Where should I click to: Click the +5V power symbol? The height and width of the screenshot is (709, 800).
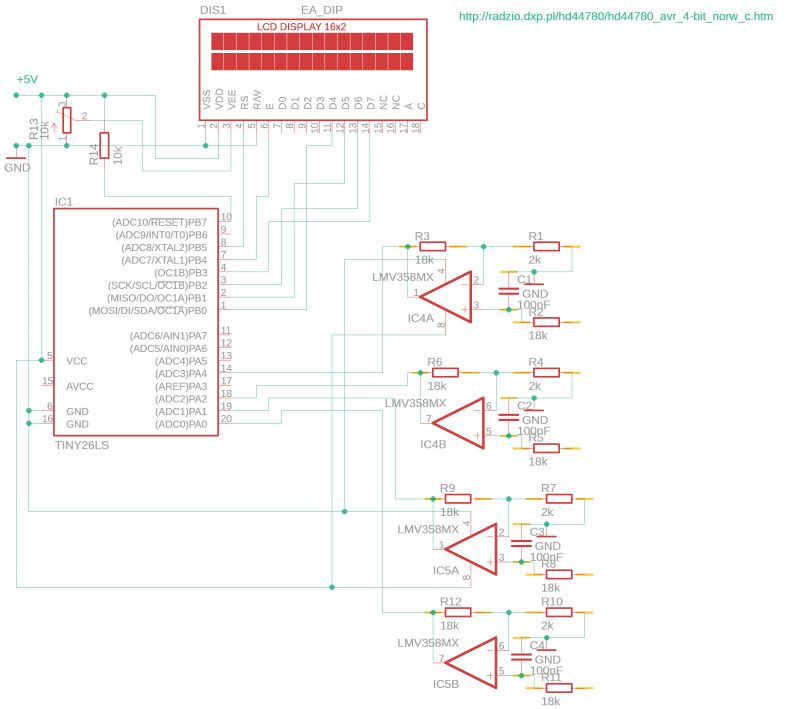click(x=25, y=78)
